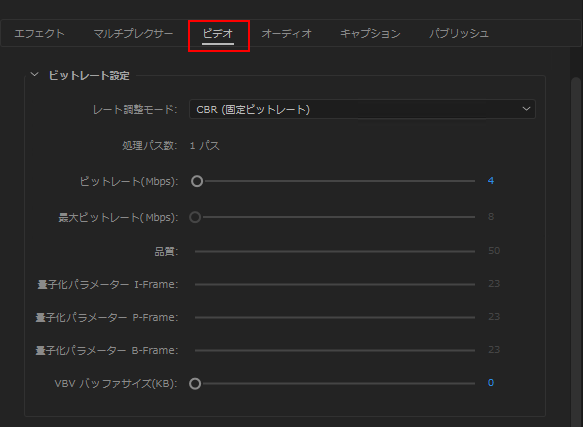
Task: Open the キャプション tab
Action: pos(370,33)
